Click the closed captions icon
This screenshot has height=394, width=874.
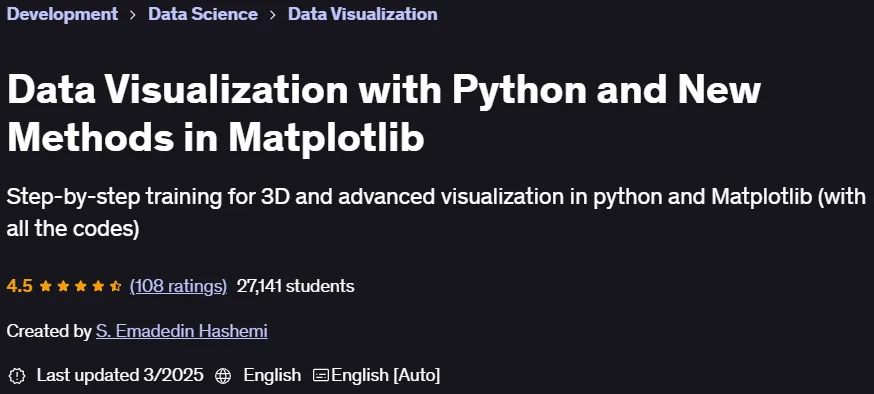(321, 375)
